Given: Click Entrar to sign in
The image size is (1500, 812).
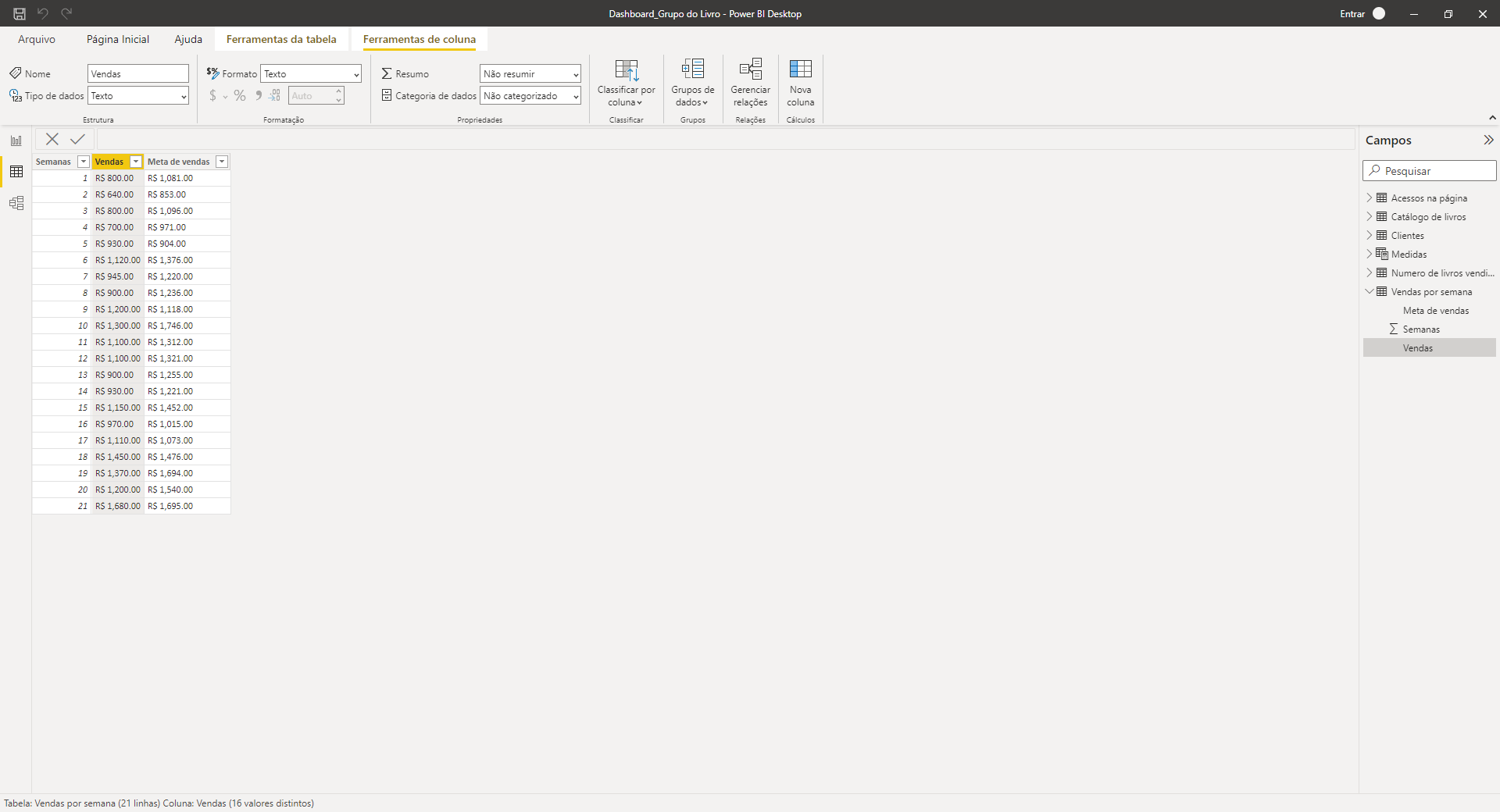Looking at the screenshot, I should click(x=1352, y=14).
